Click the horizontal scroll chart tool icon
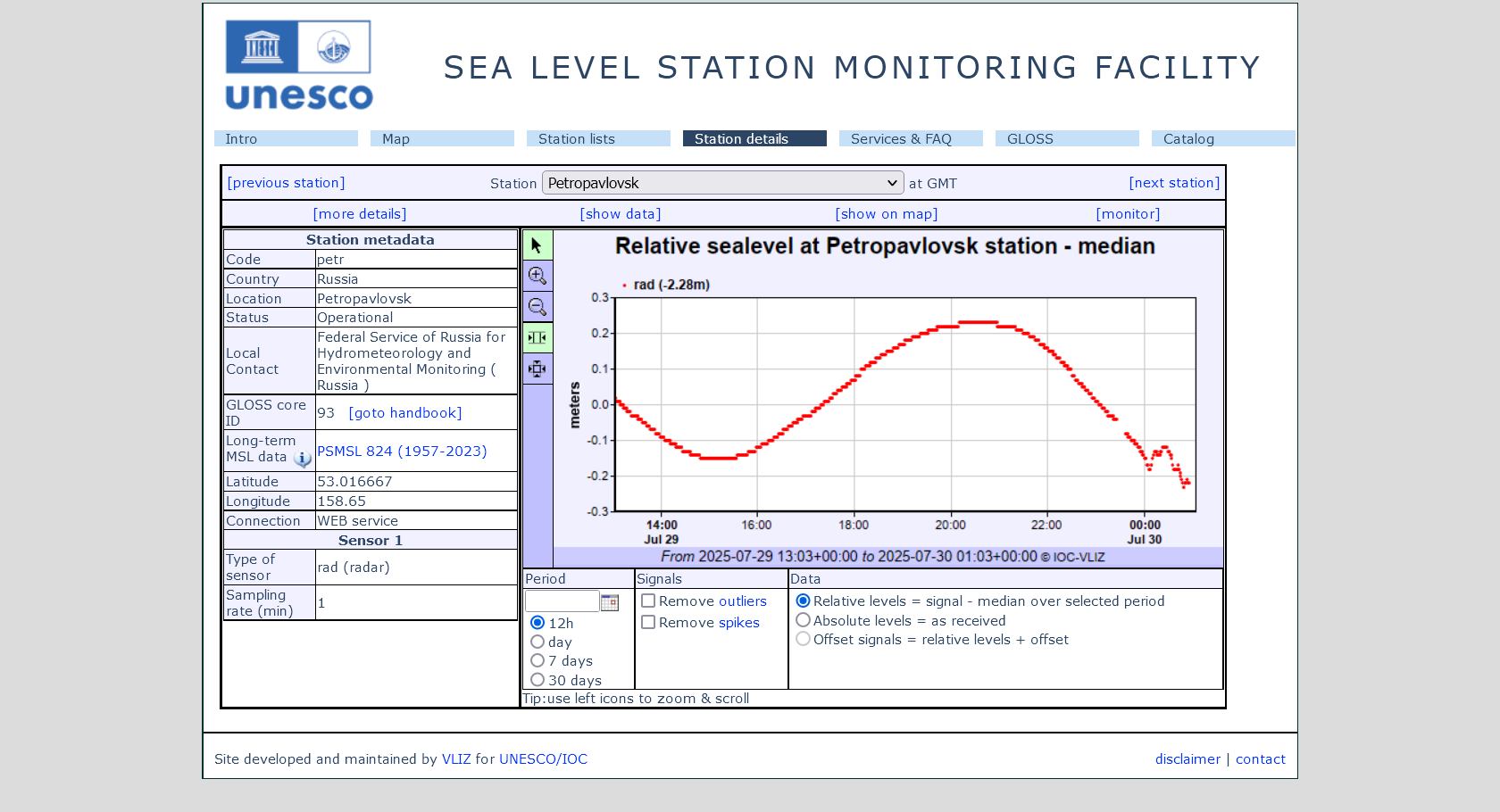1500x812 pixels. pos(537,337)
